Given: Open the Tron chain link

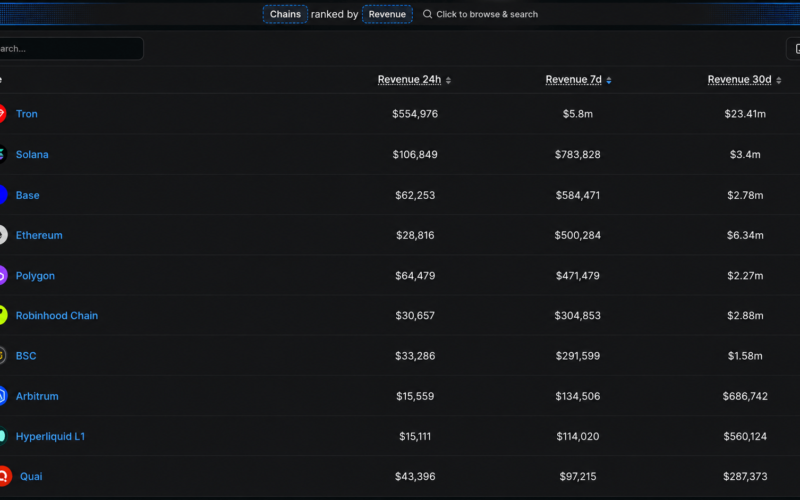Looking at the screenshot, I should coord(27,114).
